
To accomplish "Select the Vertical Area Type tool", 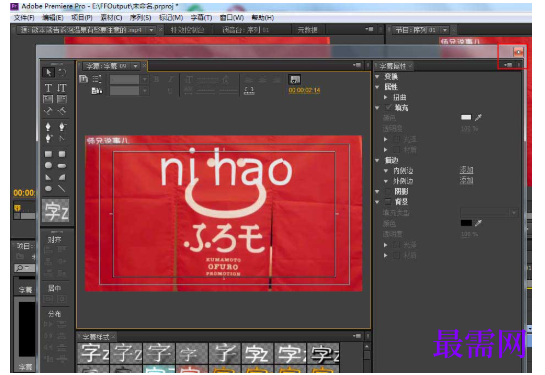I will tap(62, 99).
